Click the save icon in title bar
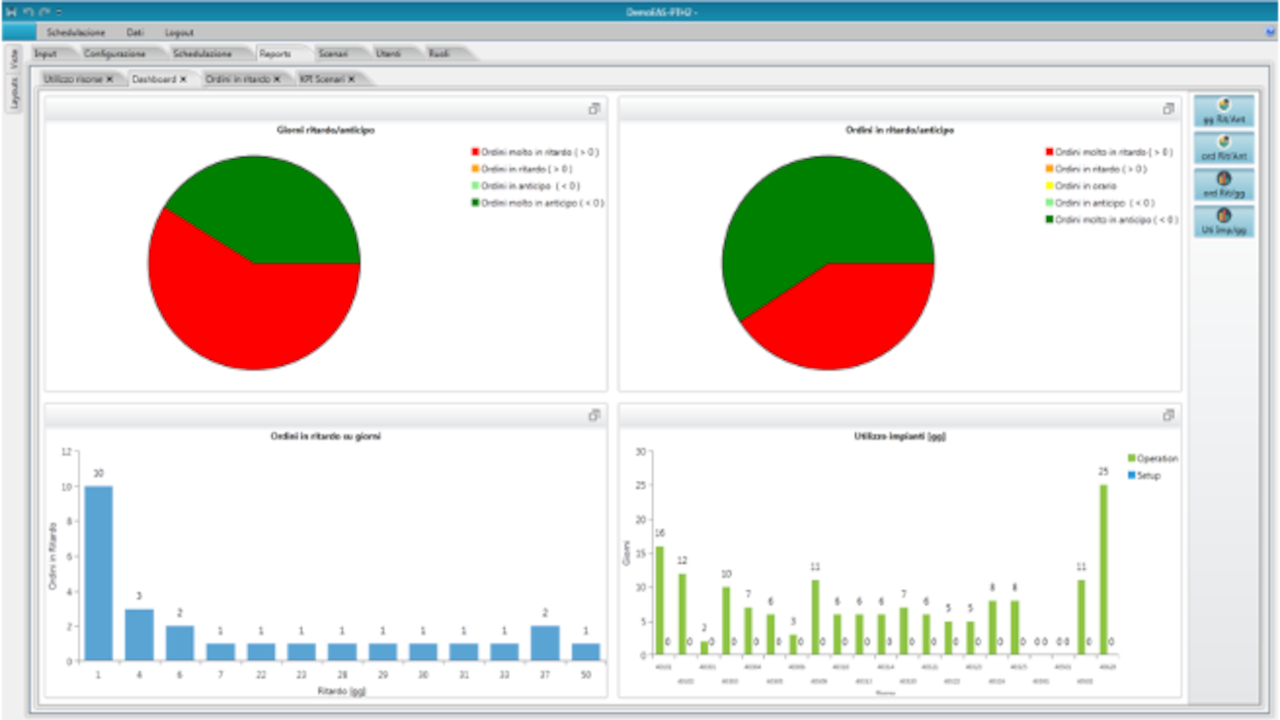Screen dimensions: 1280x720 pos(12,11)
